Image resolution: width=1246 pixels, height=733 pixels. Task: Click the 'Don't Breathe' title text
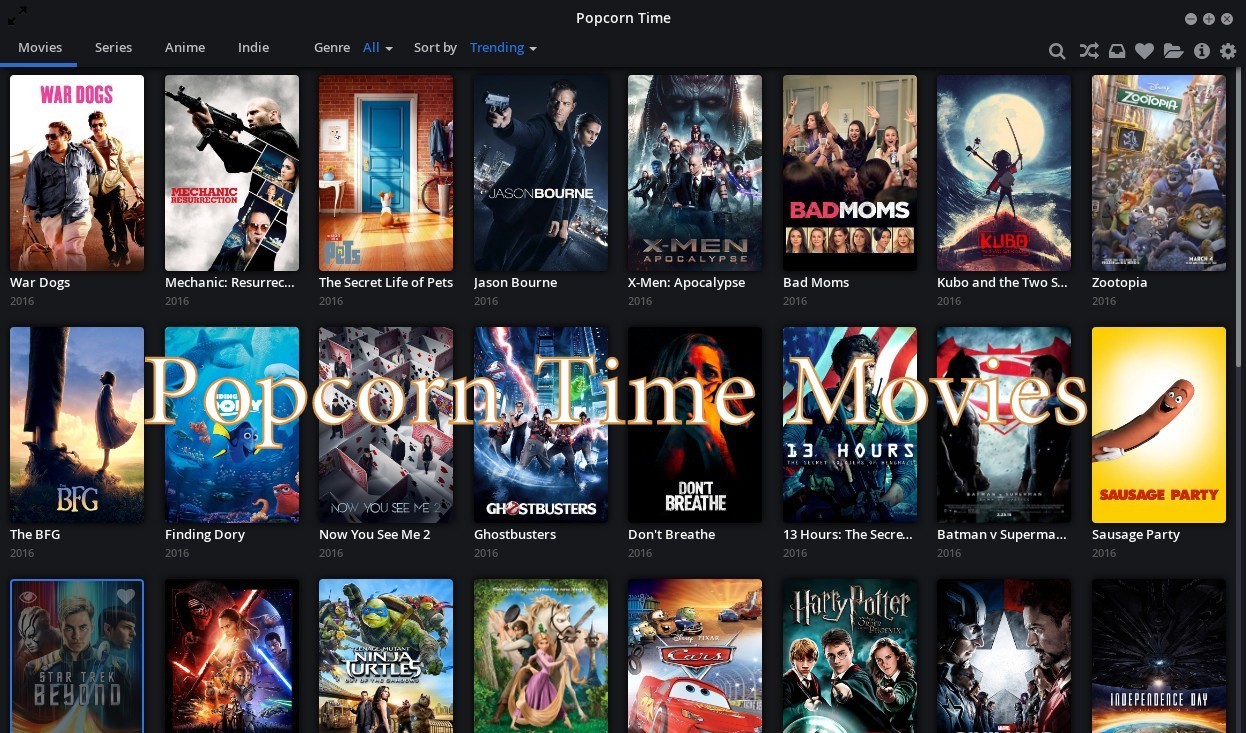(672, 535)
